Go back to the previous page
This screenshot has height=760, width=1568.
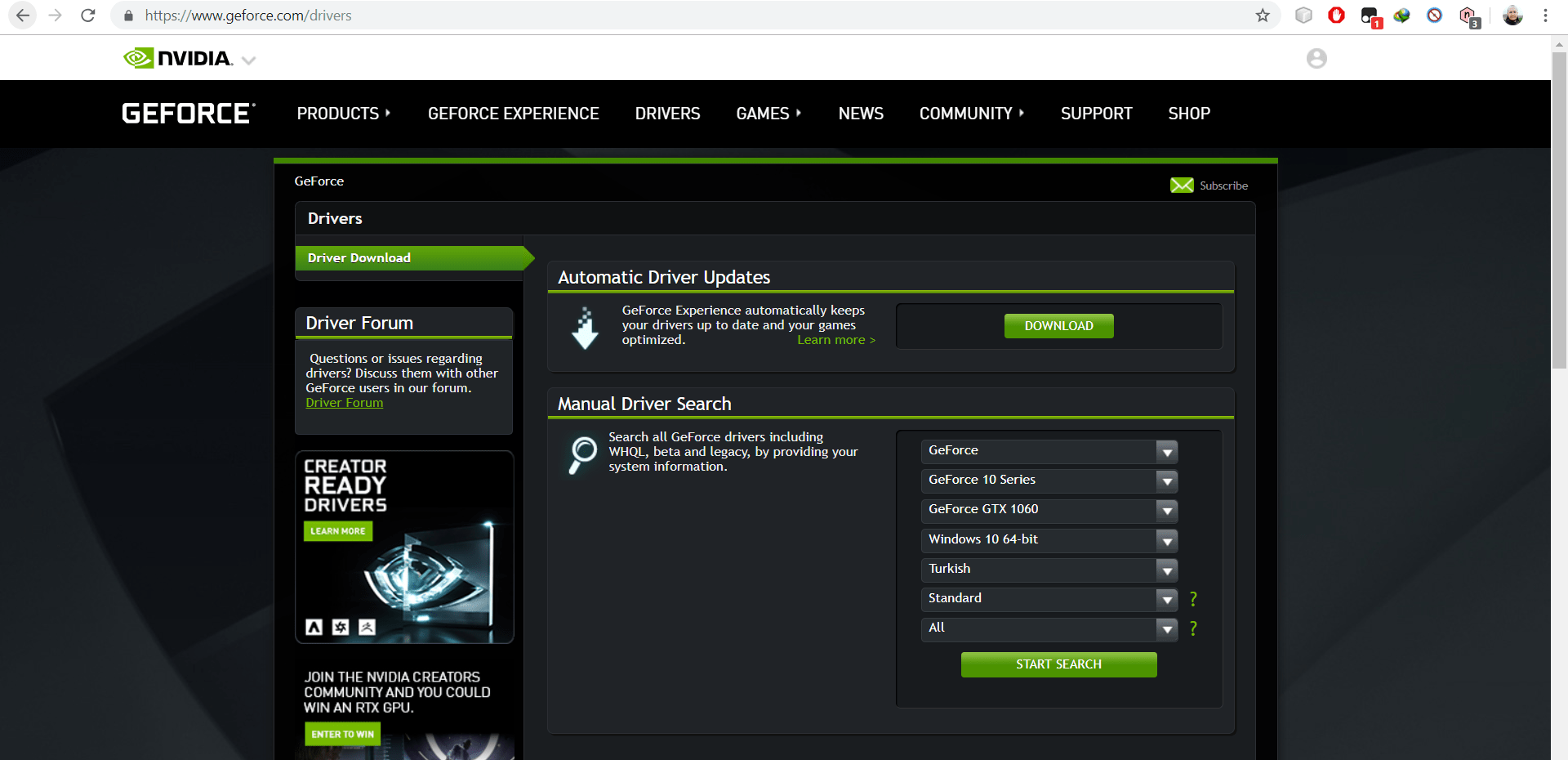pos(23,16)
